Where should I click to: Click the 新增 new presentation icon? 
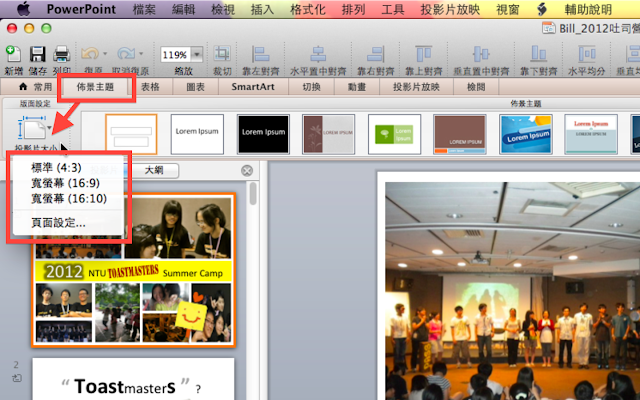13,53
